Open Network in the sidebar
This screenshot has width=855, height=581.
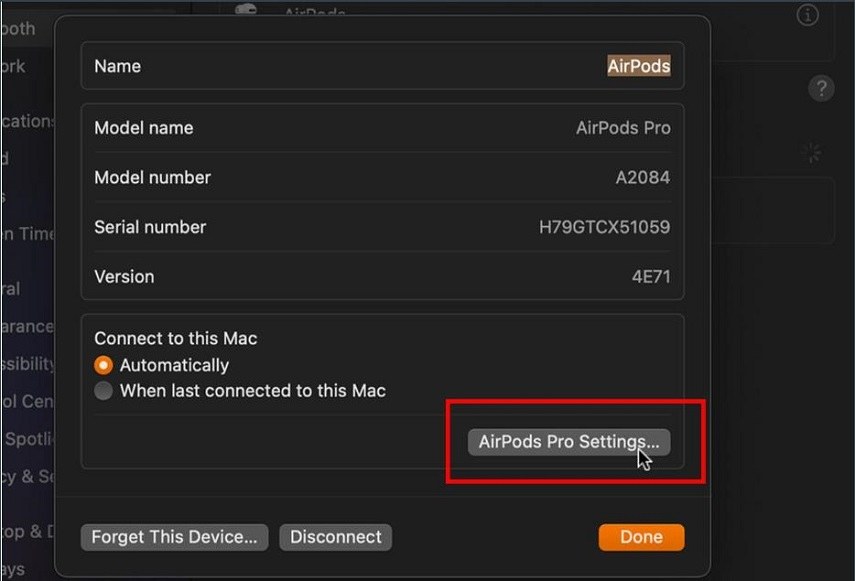point(14,66)
